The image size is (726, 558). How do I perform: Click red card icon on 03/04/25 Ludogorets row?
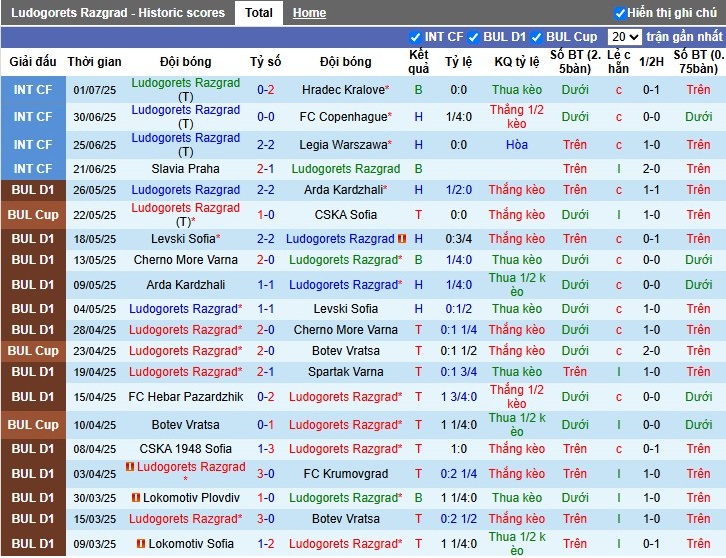[x=130, y=467]
